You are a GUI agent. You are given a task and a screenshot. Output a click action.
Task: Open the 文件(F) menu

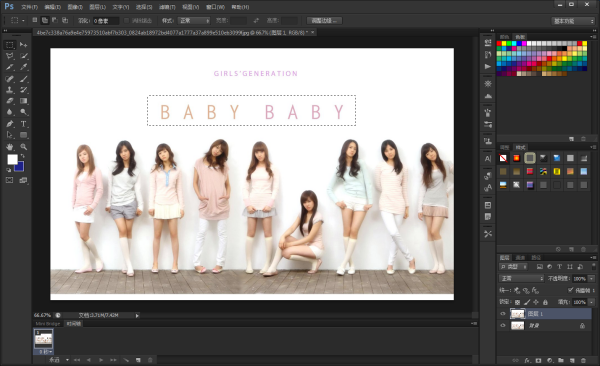(29, 7)
